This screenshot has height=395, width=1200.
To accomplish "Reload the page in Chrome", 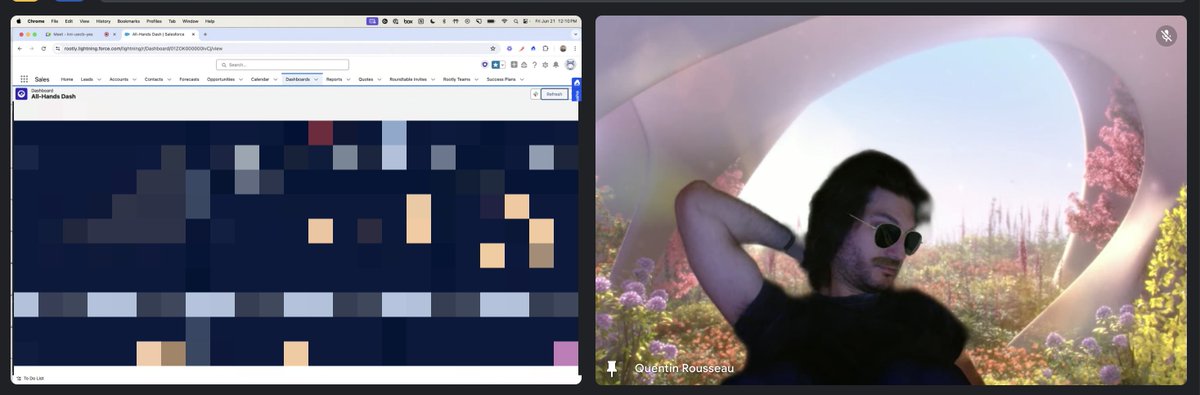I will (x=43, y=48).
